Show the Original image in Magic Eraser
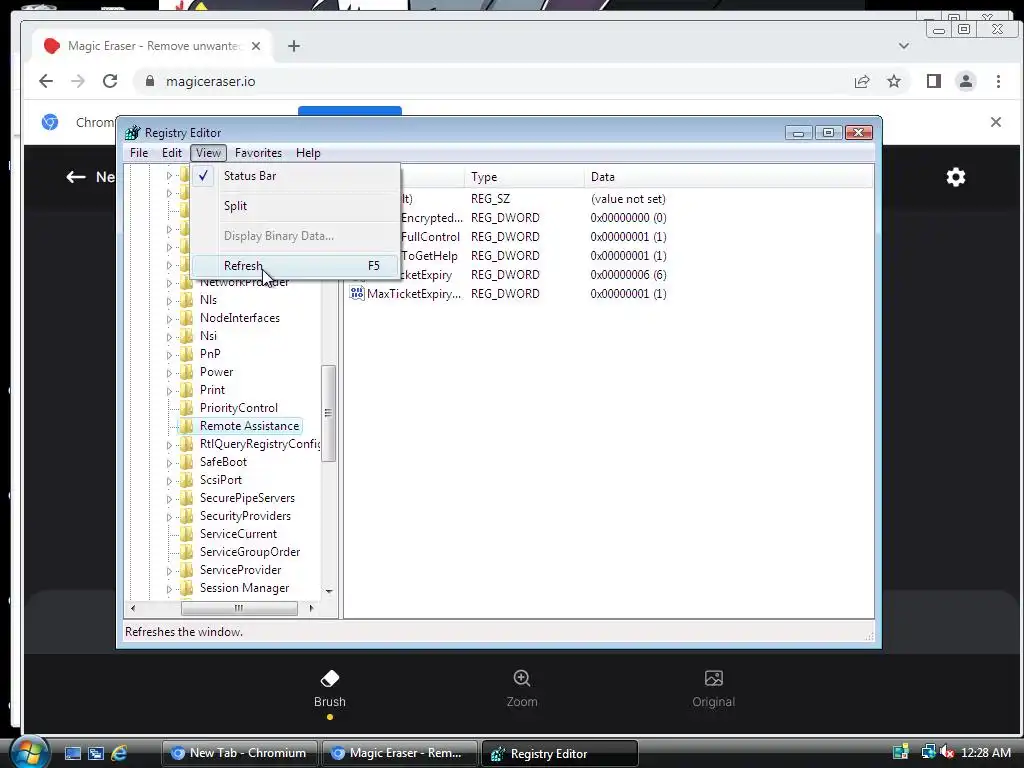The image size is (1024, 768). (713, 690)
